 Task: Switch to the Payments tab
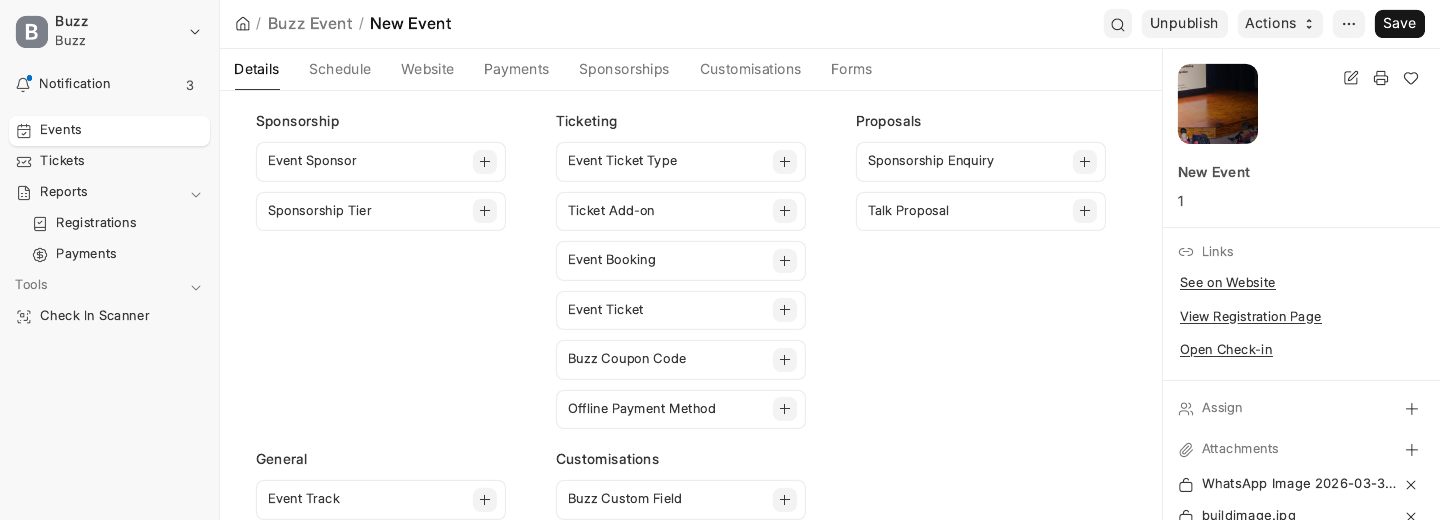517,70
